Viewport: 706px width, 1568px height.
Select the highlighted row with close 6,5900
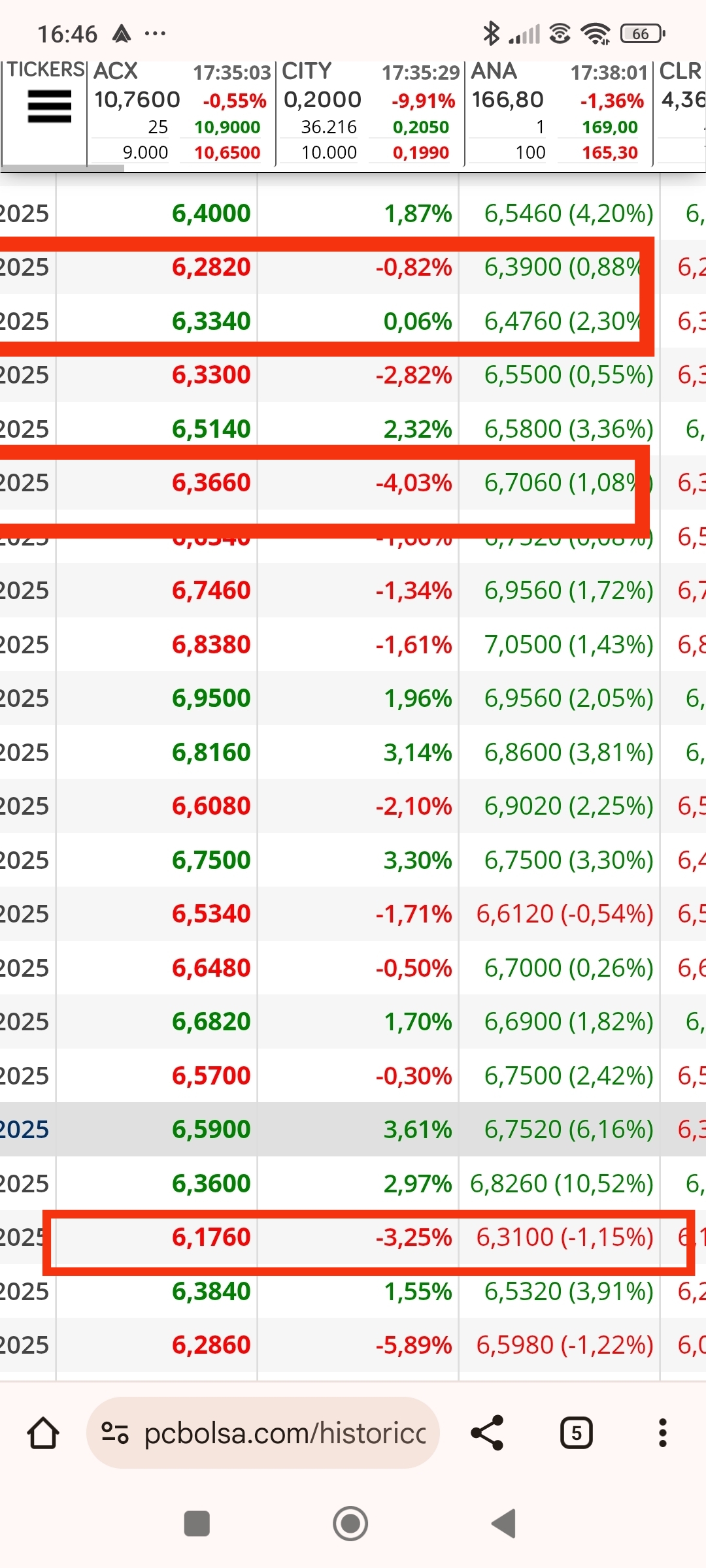[353, 1129]
